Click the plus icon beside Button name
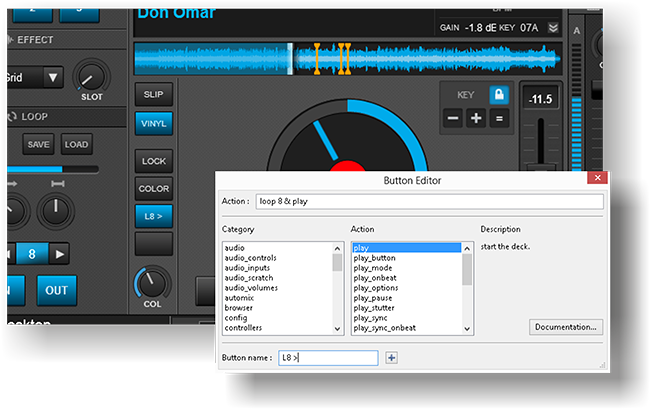Screen dimensions: 650x409 click(392, 357)
